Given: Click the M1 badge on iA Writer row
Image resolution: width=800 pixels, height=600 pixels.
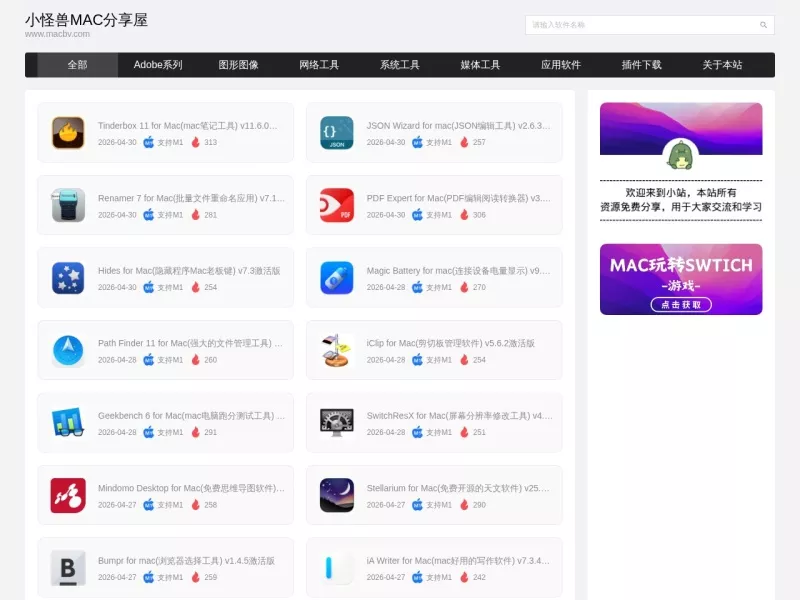Looking at the screenshot, I should click(417, 577).
